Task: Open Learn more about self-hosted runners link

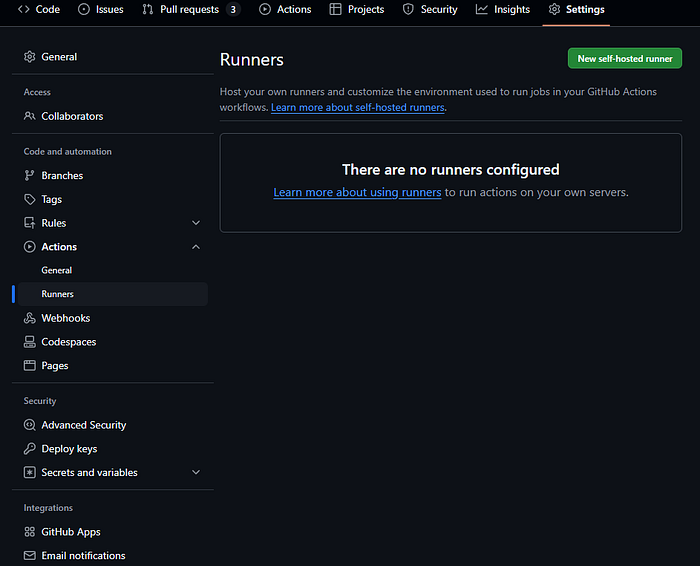Action: (358, 108)
